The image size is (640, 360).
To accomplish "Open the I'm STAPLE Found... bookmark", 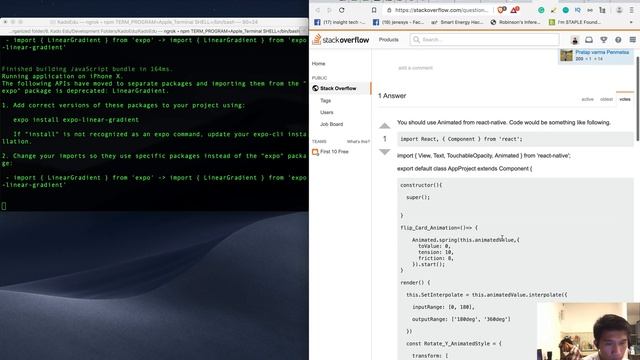I will point(575,22).
